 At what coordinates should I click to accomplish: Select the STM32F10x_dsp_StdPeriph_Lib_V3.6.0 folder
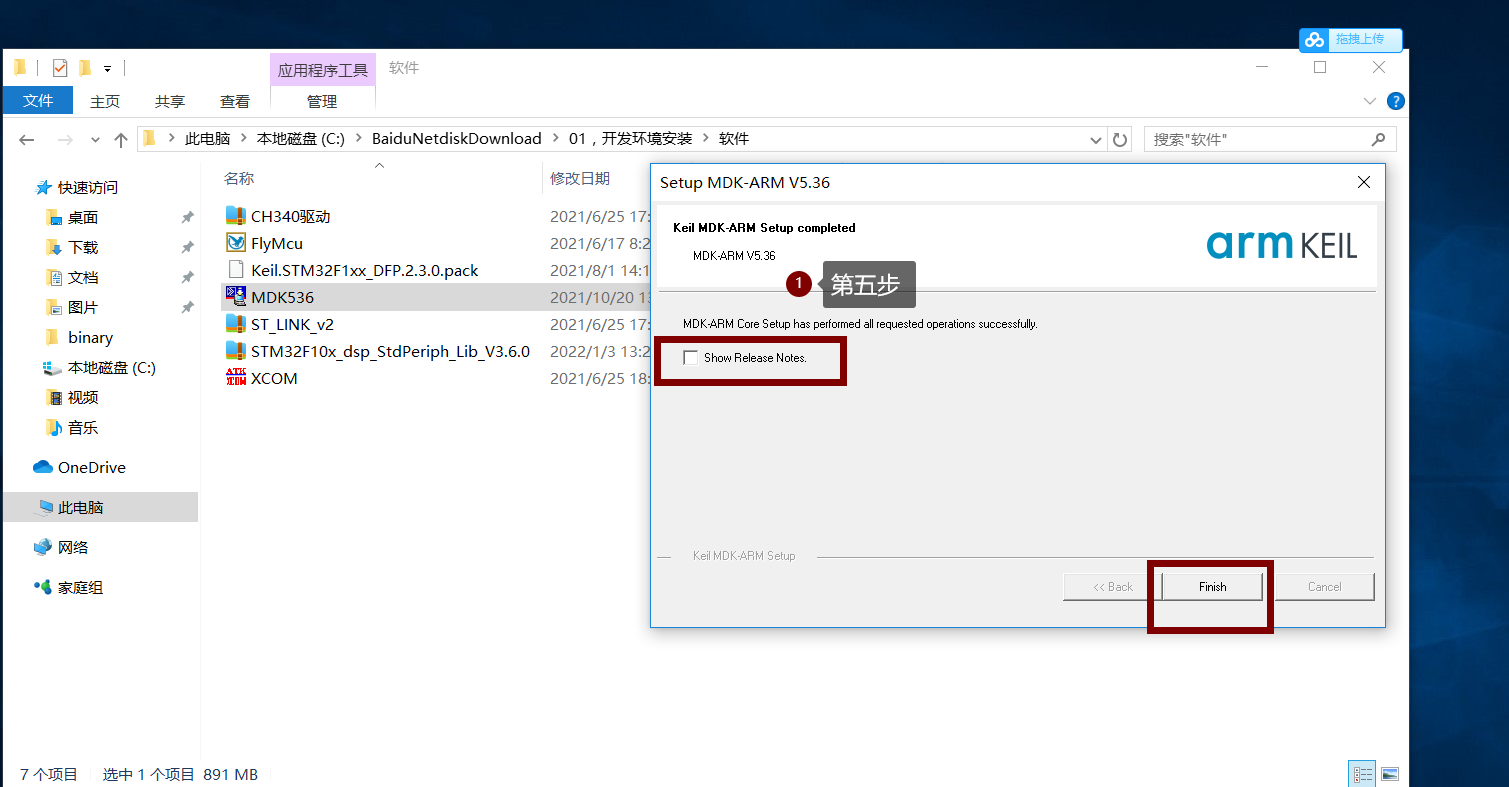(390, 351)
